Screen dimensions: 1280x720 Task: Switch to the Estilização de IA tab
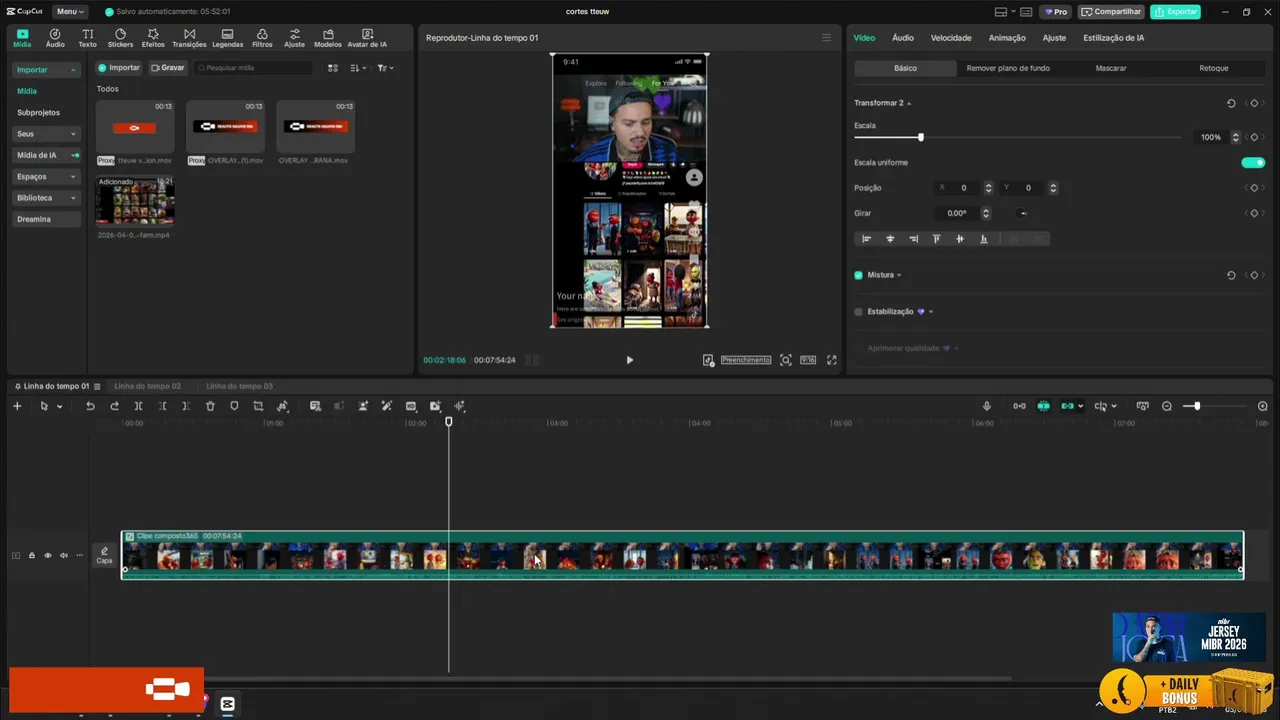coord(1113,38)
